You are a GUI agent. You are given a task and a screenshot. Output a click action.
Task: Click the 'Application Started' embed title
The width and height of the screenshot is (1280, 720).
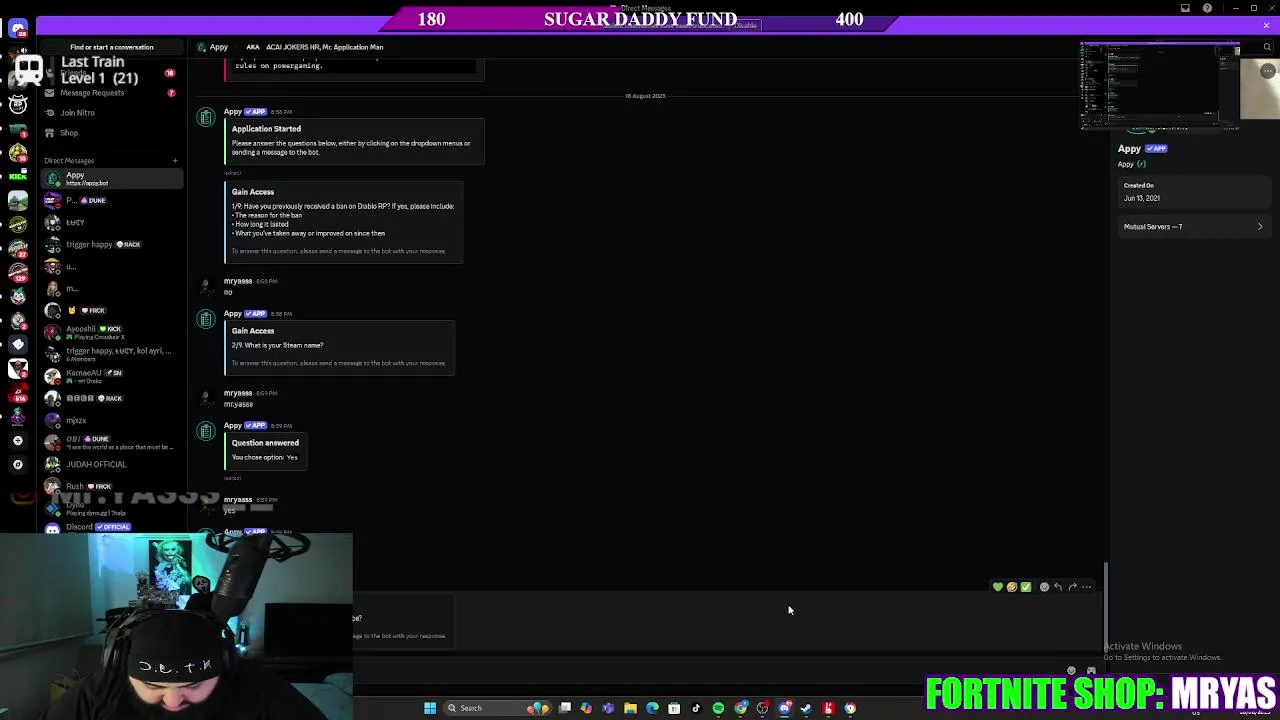tap(266, 129)
